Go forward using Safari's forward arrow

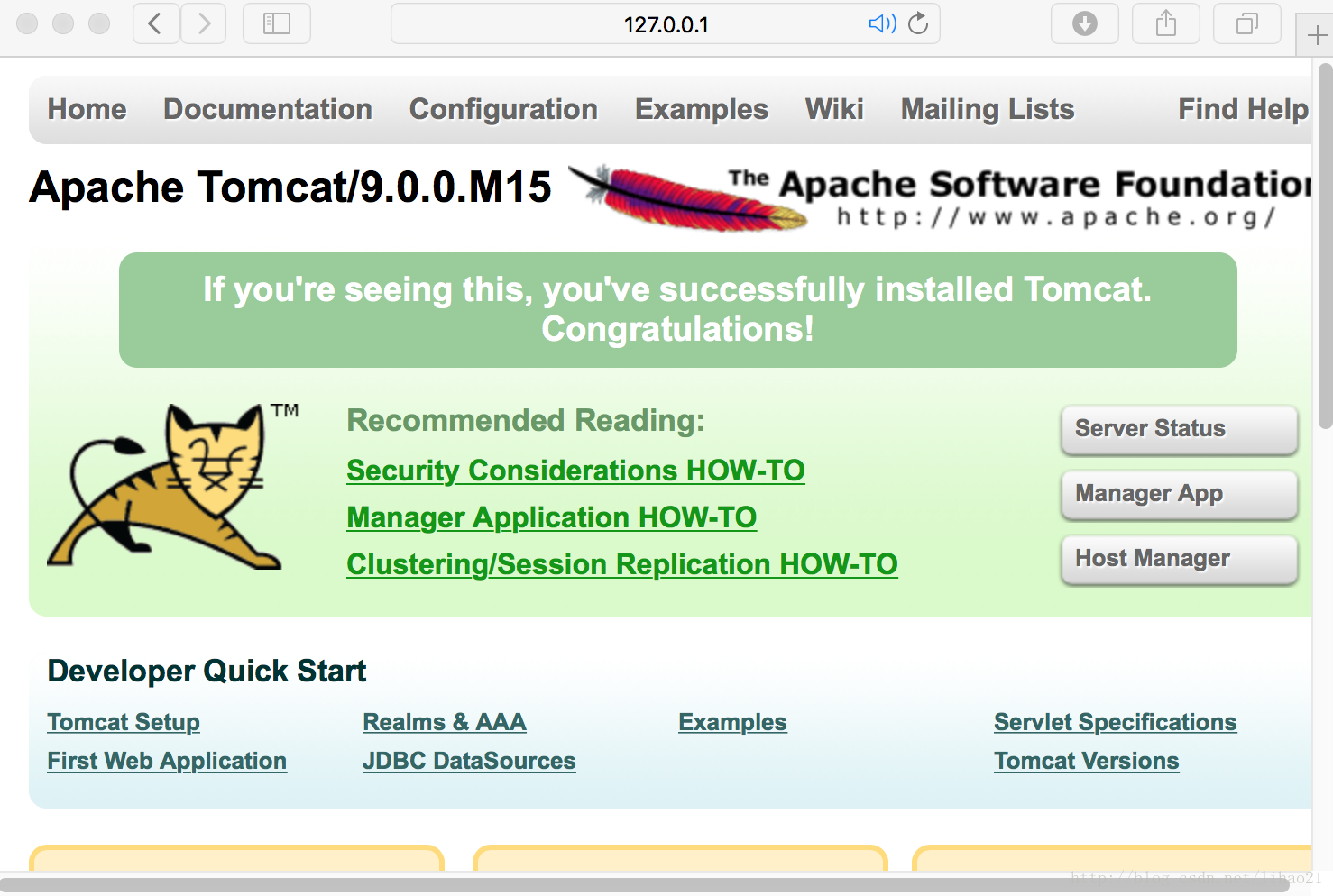tap(204, 23)
